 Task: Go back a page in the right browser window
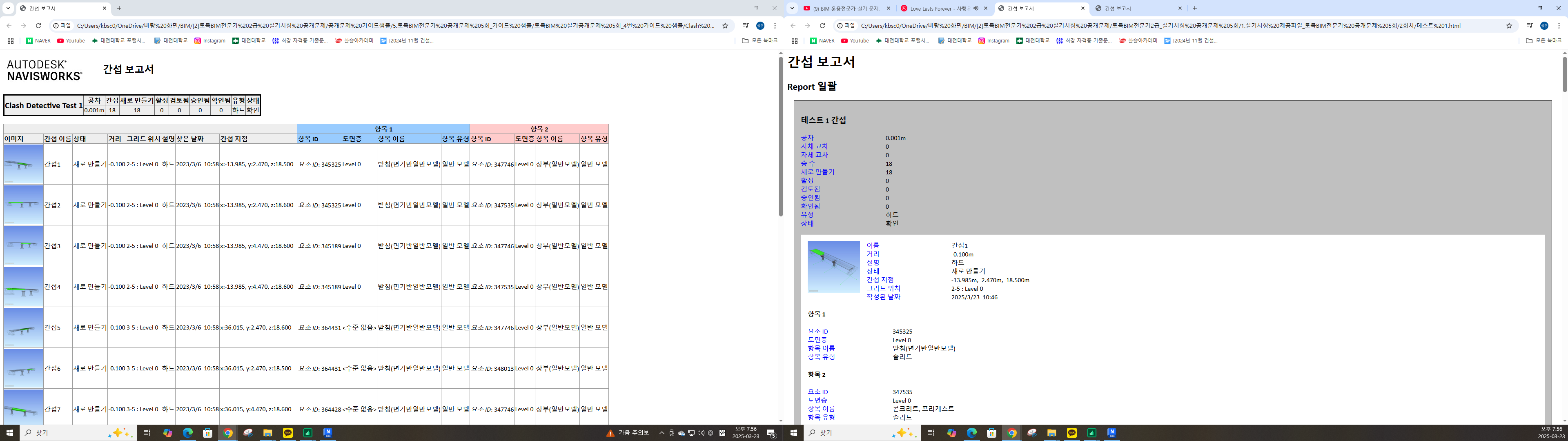tap(793, 26)
